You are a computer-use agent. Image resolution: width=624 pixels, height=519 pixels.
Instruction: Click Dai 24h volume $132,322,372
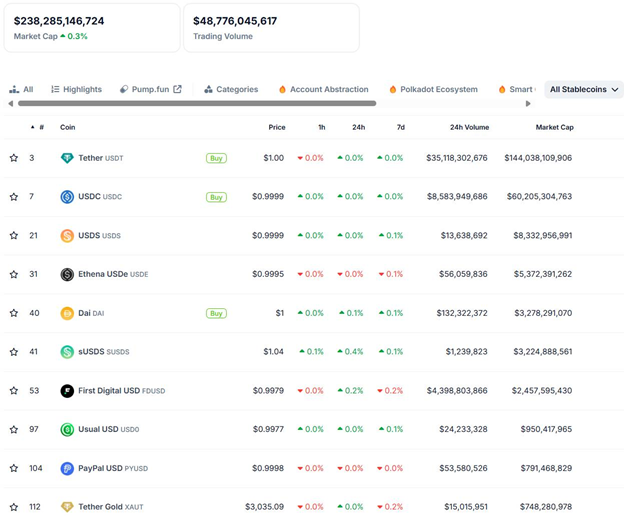pos(462,313)
